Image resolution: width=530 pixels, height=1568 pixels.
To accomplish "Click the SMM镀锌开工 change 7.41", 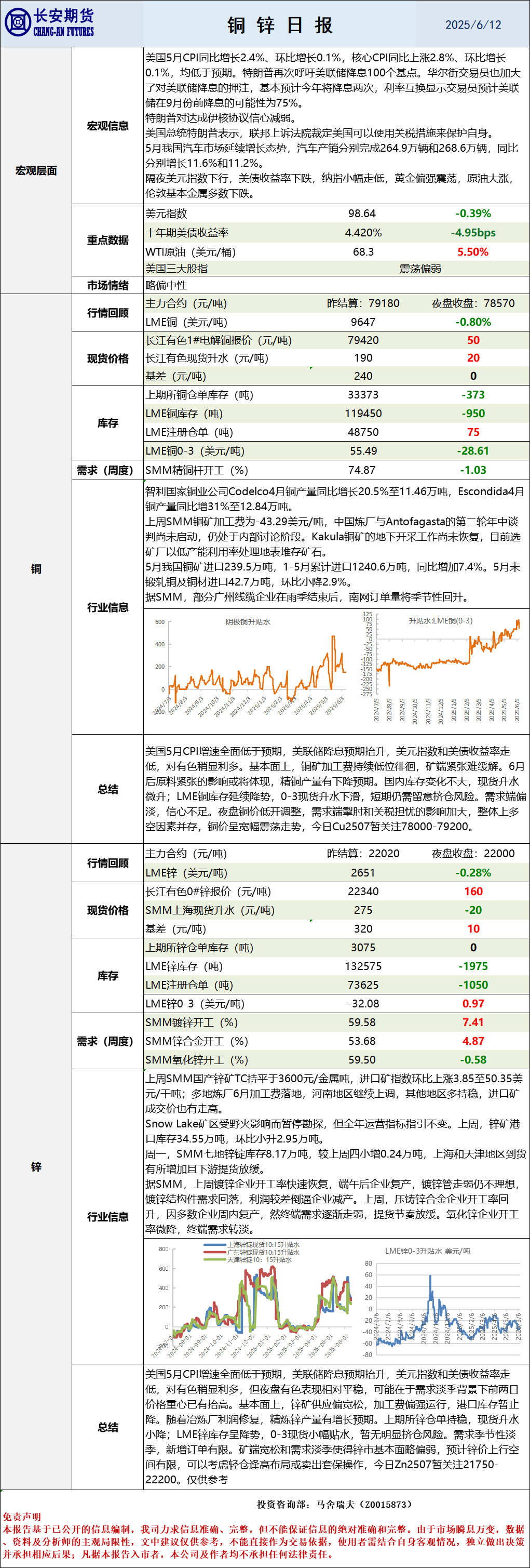I will pos(473,1022).
